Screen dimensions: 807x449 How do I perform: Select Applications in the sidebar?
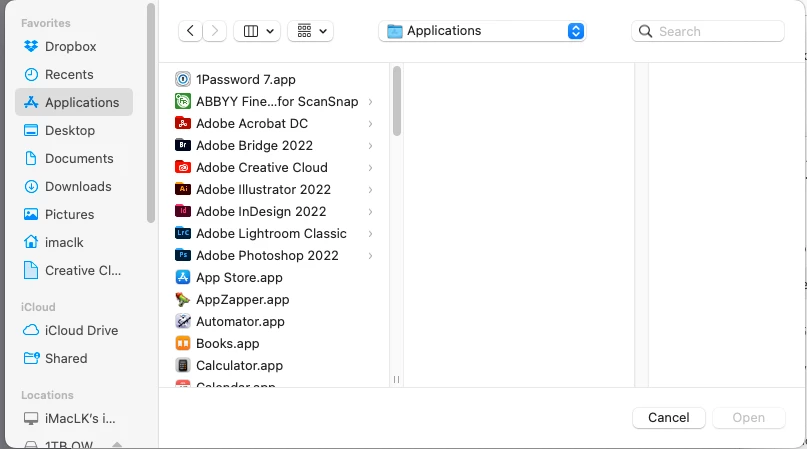pyautogui.click(x=74, y=102)
